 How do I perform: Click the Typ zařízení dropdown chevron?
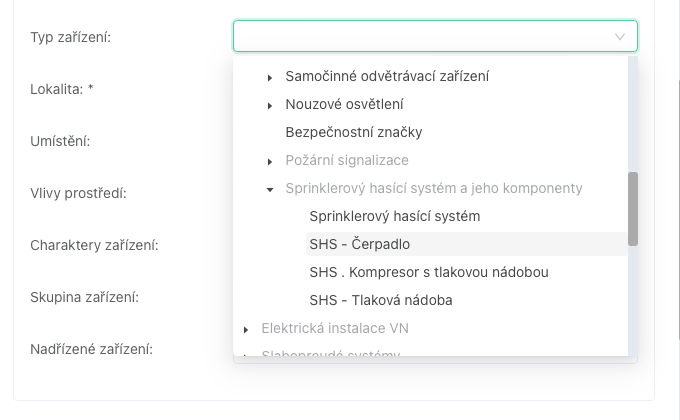(620, 37)
